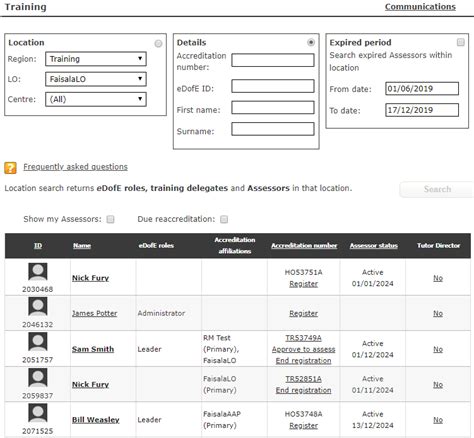
Task: Click Sam Smith's profile avatar icon
Action: (38, 342)
